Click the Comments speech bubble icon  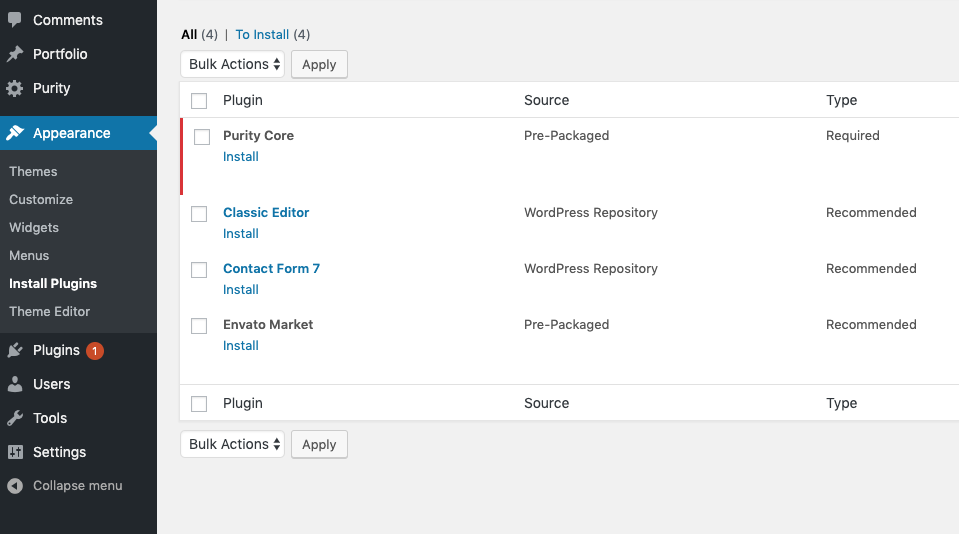coord(15,20)
